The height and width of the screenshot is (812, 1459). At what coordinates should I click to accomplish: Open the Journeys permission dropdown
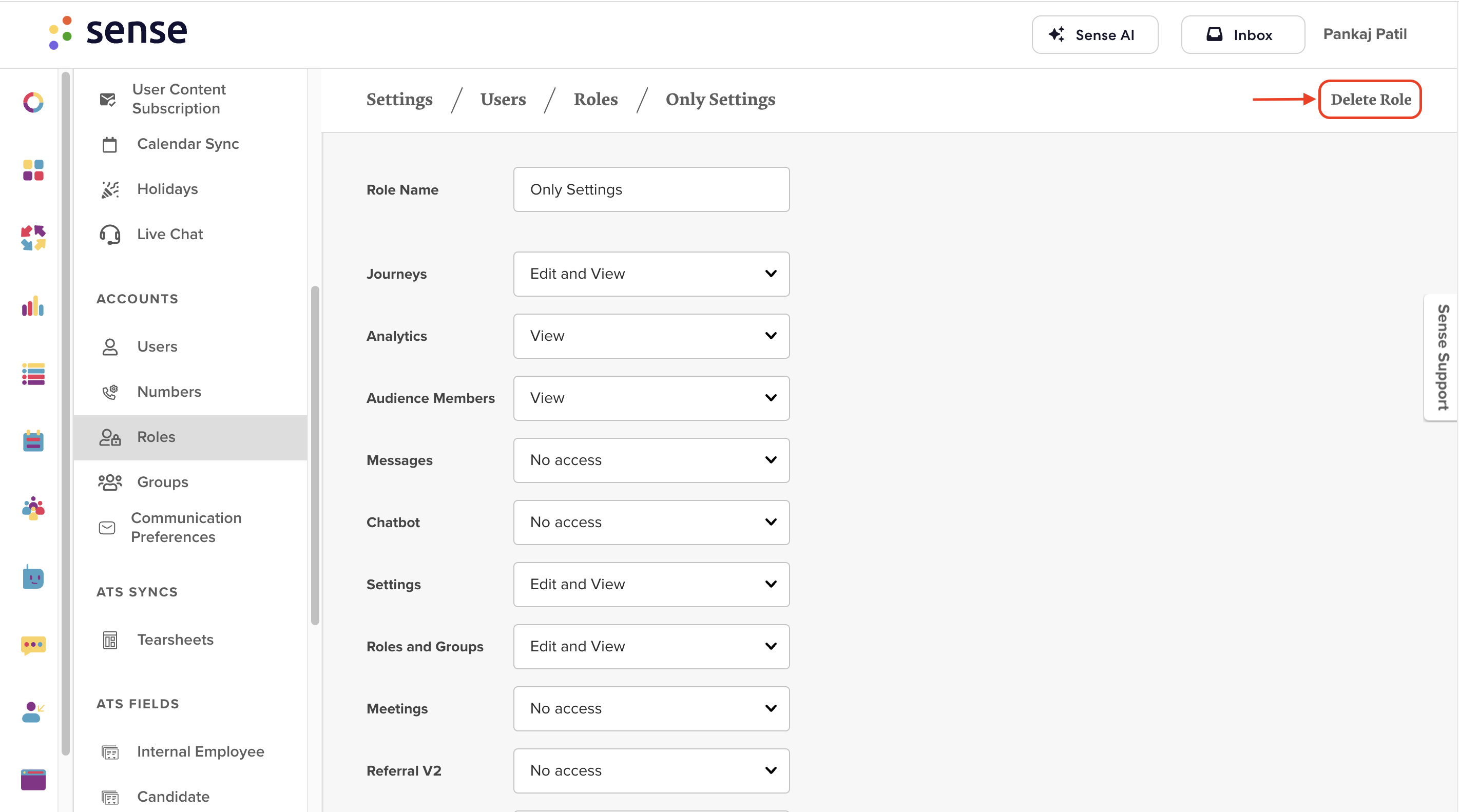[651, 274]
